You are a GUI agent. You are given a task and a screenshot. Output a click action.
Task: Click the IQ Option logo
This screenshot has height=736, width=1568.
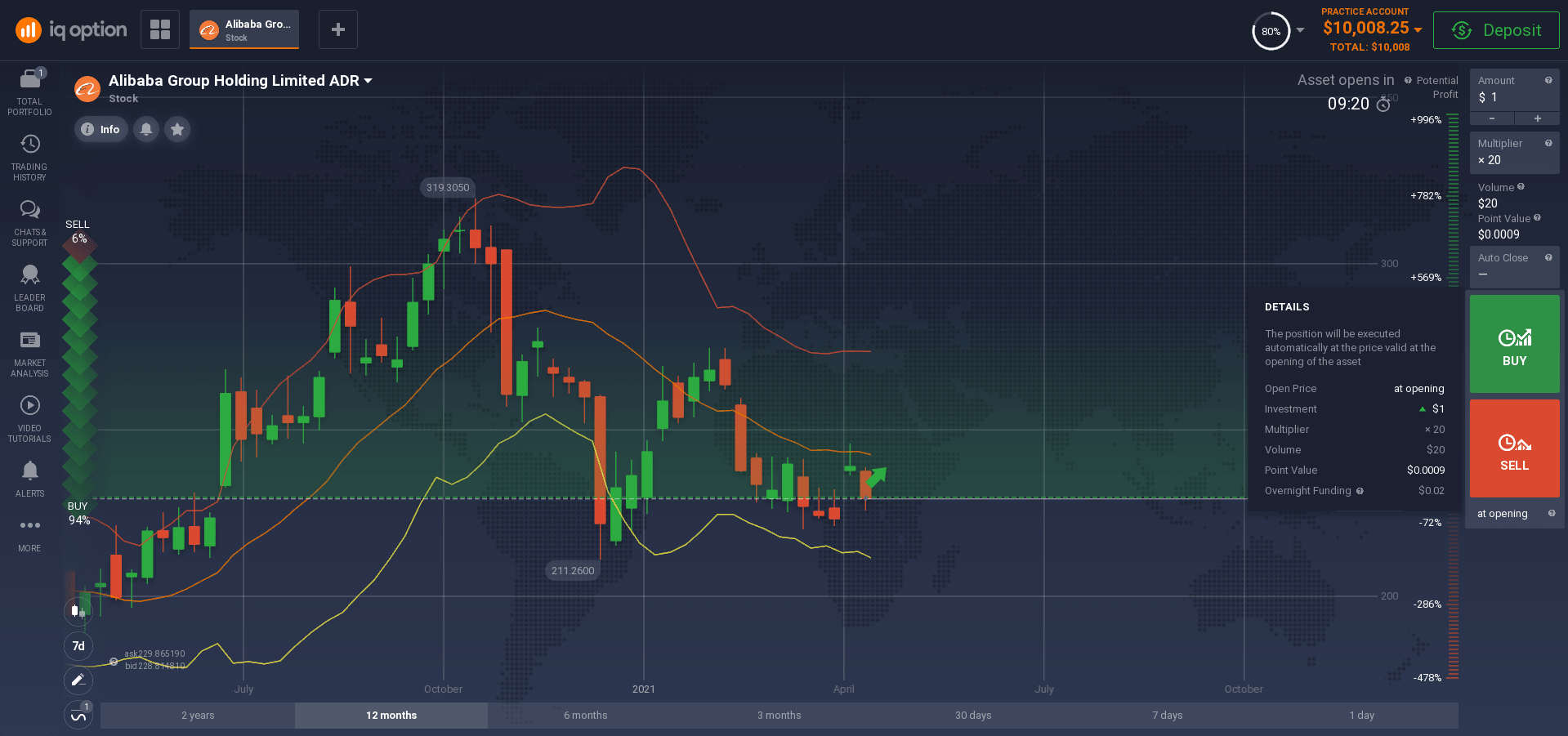(x=72, y=30)
